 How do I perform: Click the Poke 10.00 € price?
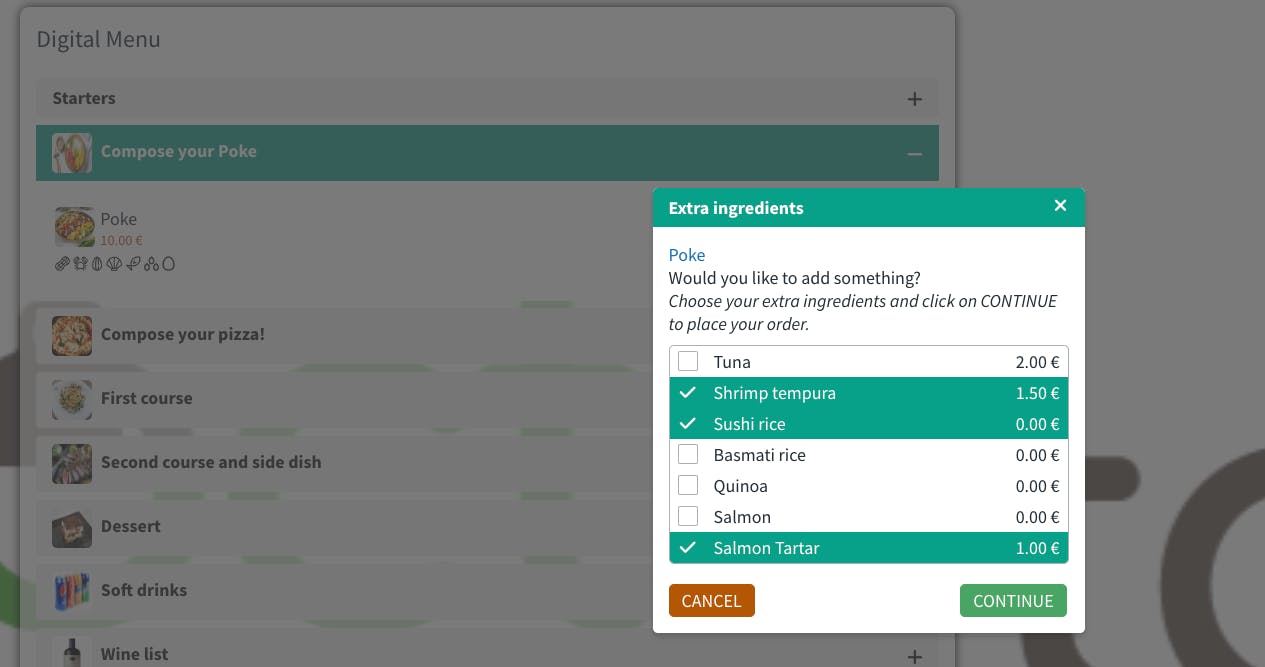121,241
